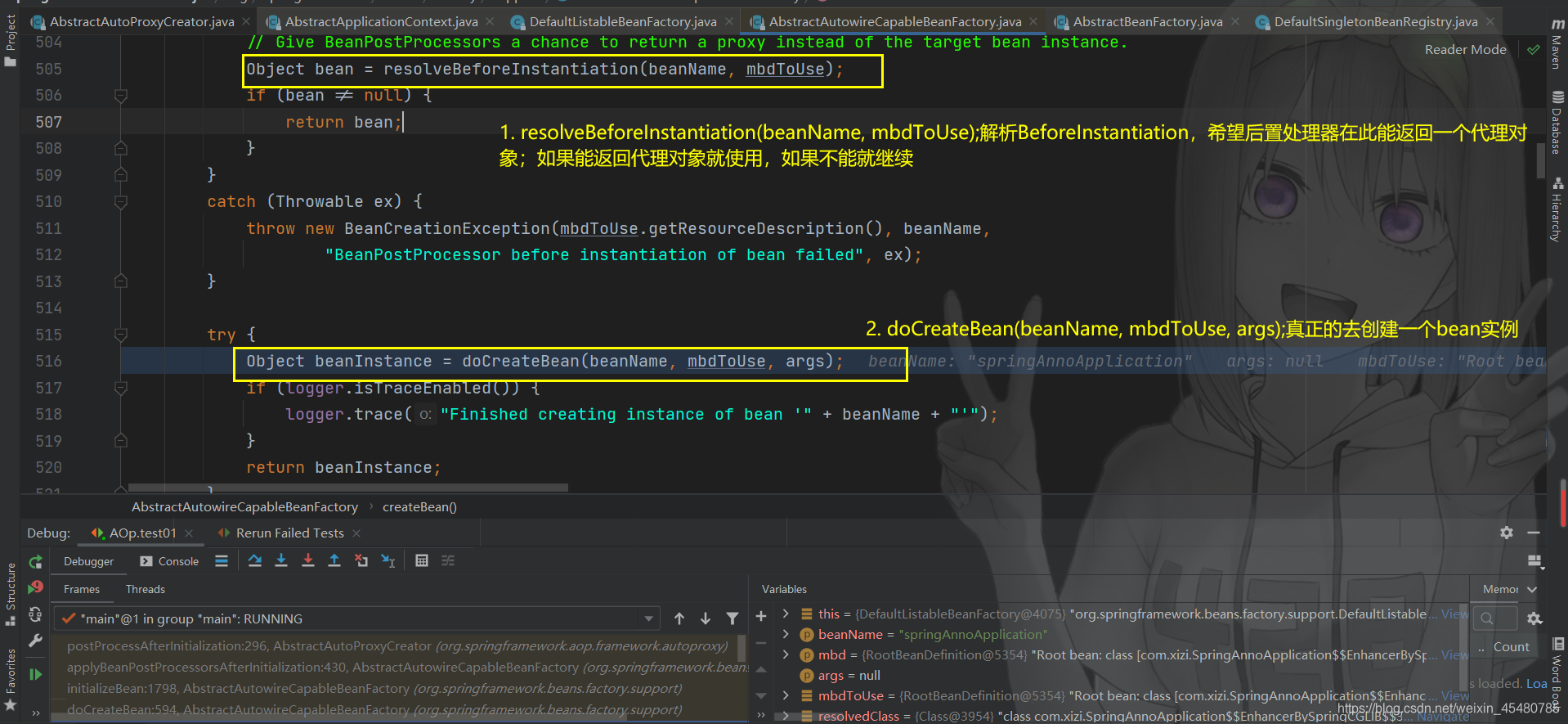This screenshot has width=1568, height=724.
Task: Click the Step Out icon
Action: pos(334,561)
